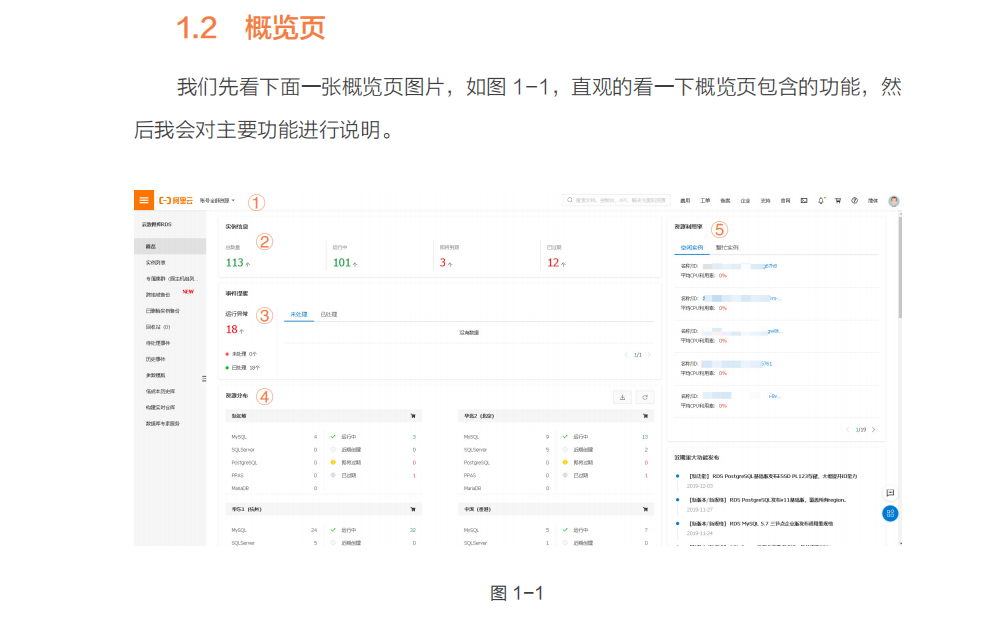Click the 阿里云 logo
Screen dimensions: 996x638
176,201
